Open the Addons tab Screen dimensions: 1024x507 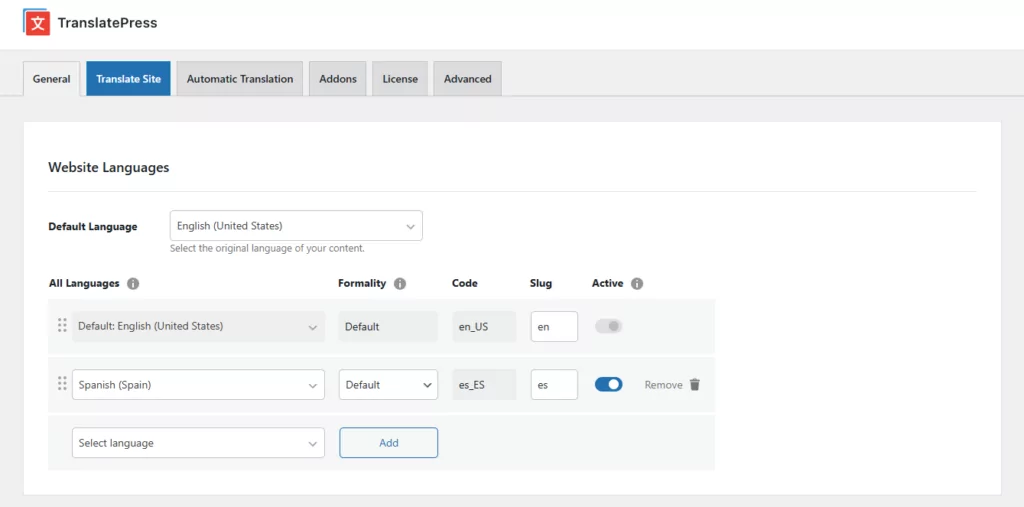(338, 78)
